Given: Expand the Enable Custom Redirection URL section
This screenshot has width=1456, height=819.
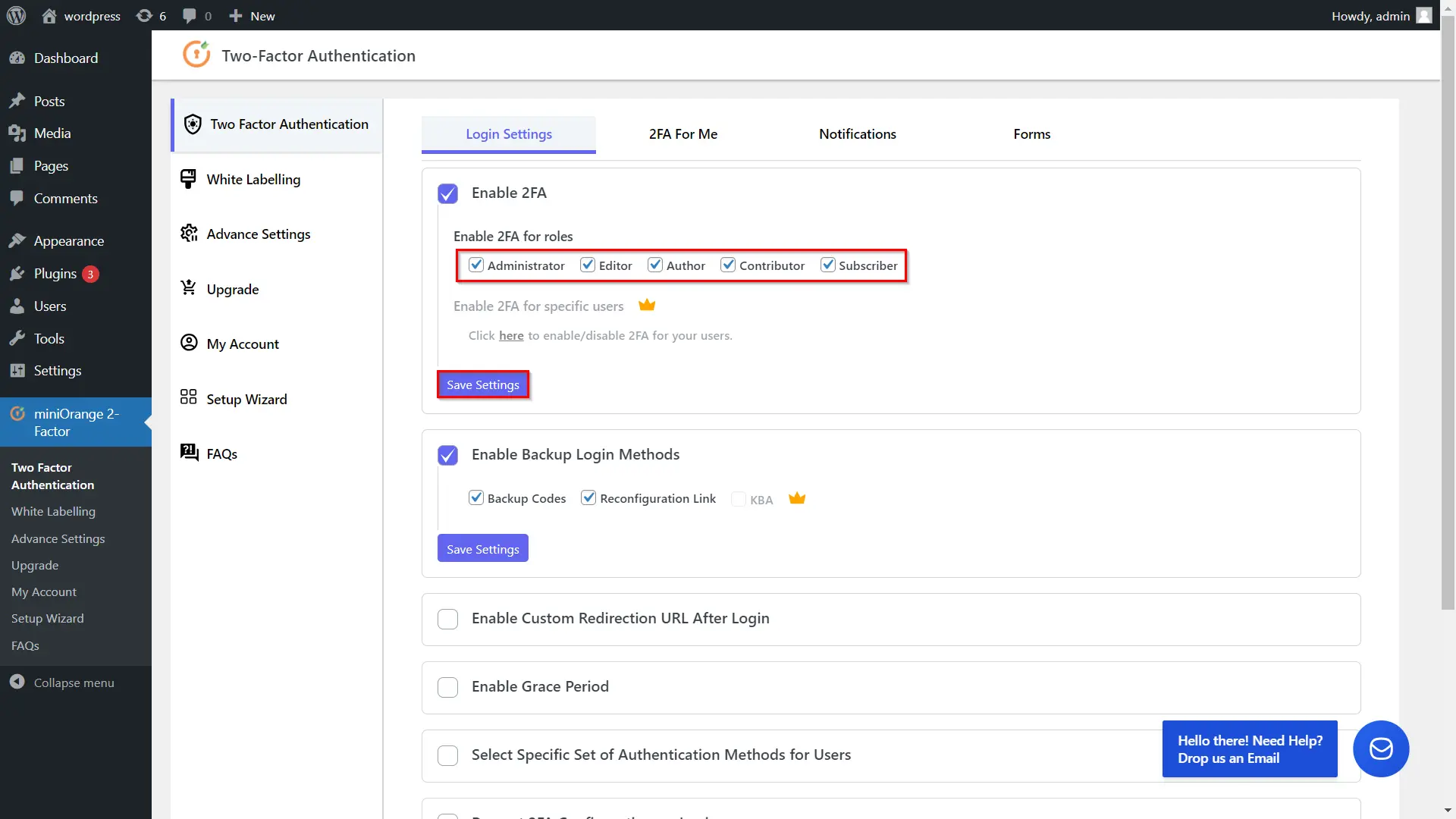Looking at the screenshot, I should coord(447,618).
